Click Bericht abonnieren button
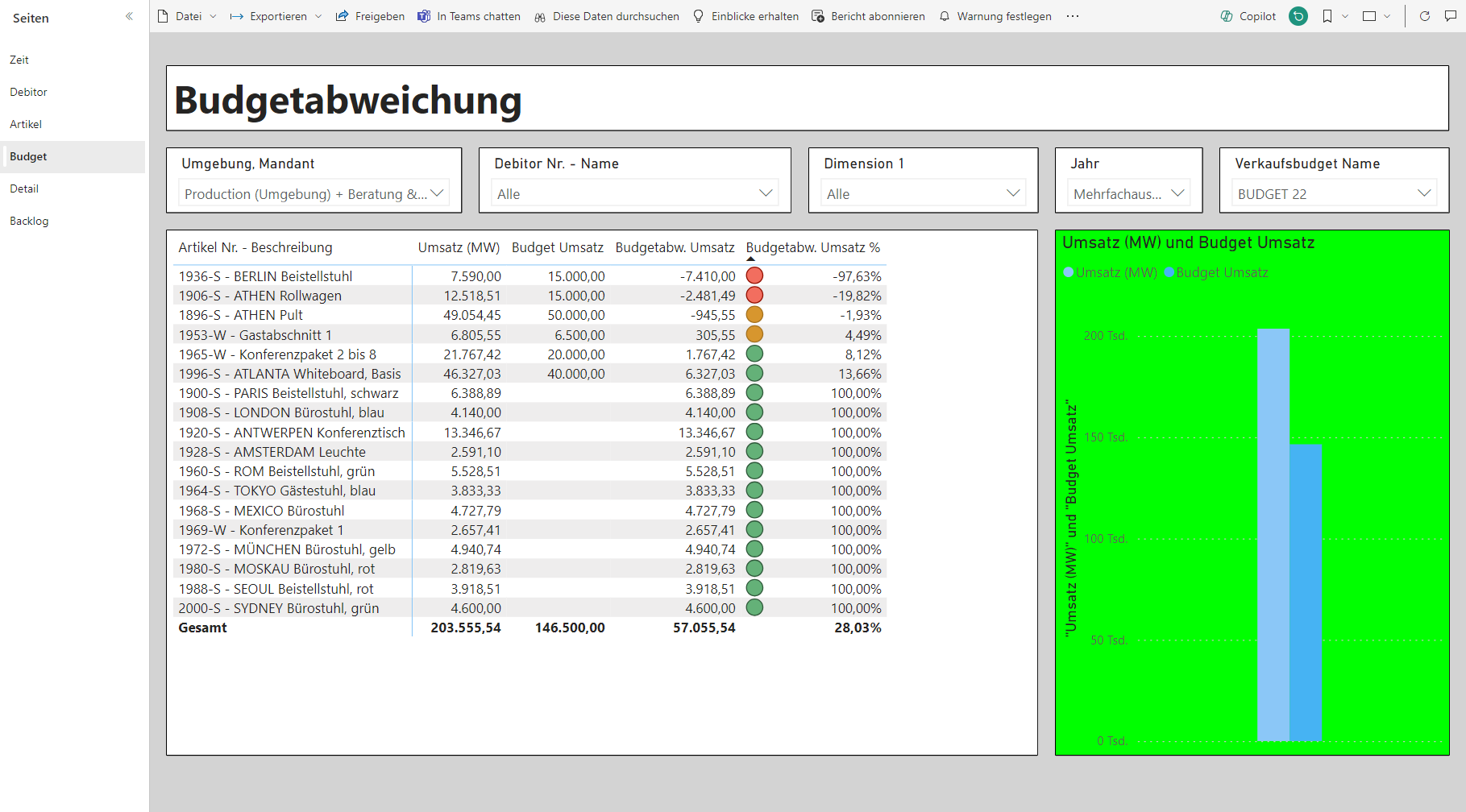This screenshot has height=812, width=1466. pyautogui.click(x=868, y=16)
